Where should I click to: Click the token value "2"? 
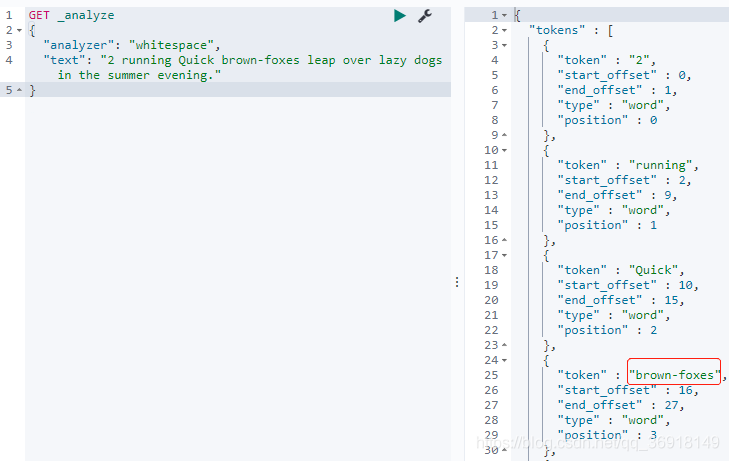pos(639,60)
